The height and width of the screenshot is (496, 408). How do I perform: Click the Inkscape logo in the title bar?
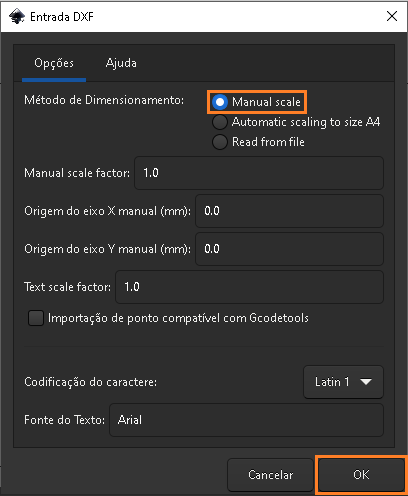pyautogui.click(x=17, y=16)
